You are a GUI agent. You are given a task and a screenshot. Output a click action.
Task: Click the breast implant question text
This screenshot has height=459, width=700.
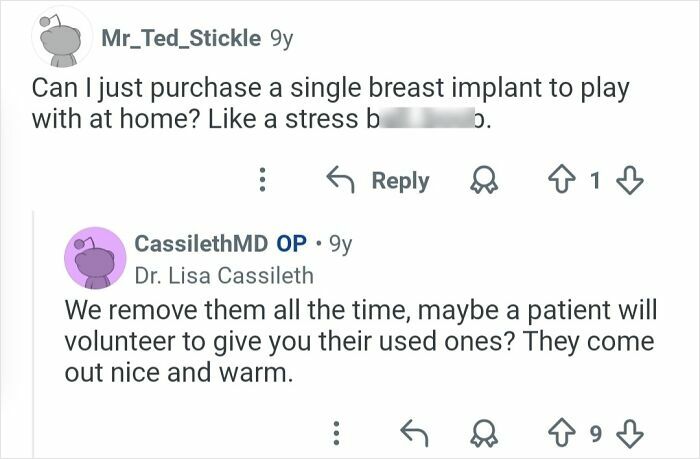pos(330,101)
